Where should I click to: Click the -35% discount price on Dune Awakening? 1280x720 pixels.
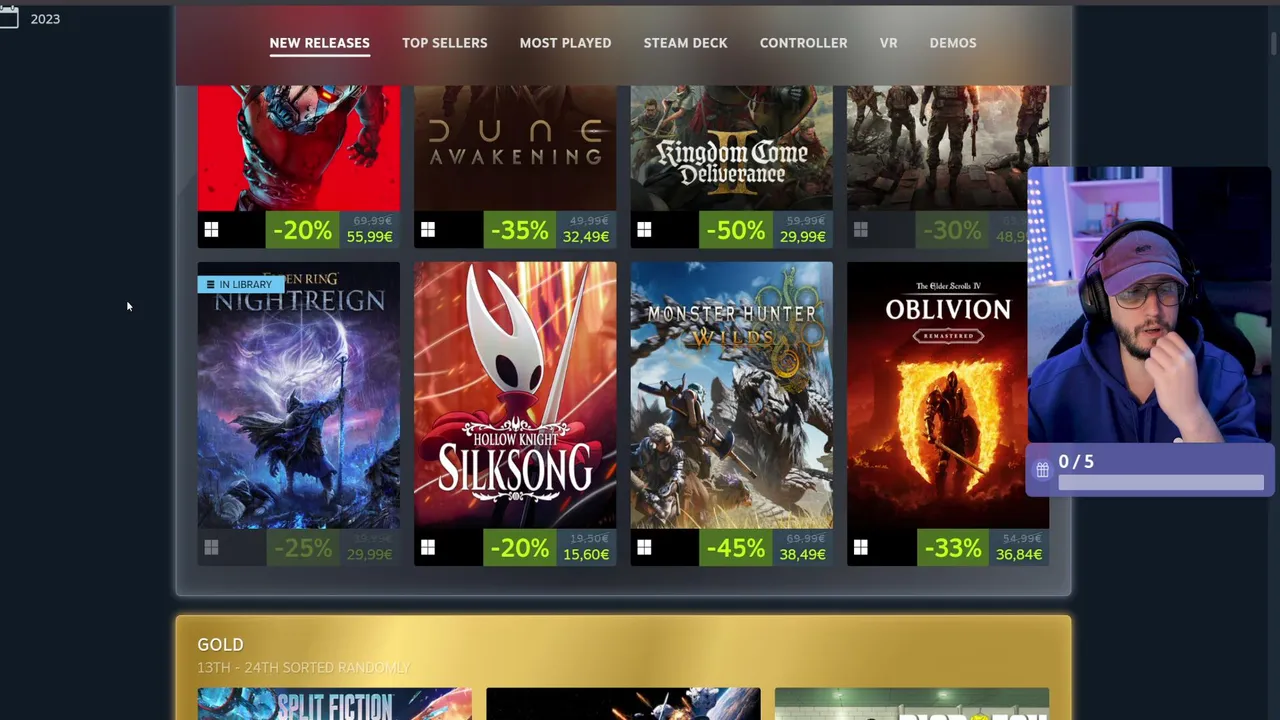click(518, 231)
